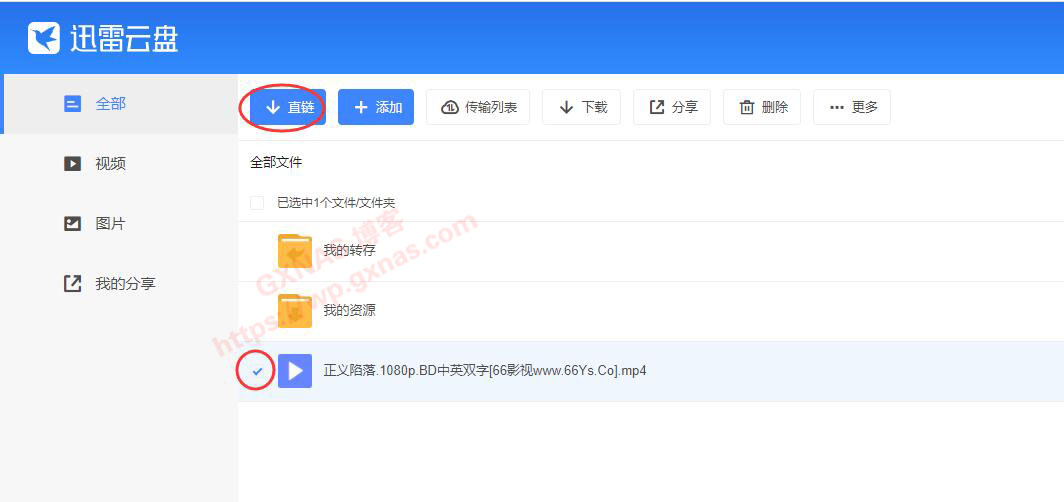The width and height of the screenshot is (1064, 502).
Task: Click the 视频 video icon in sidebar
Action: (x=72, y=164)
